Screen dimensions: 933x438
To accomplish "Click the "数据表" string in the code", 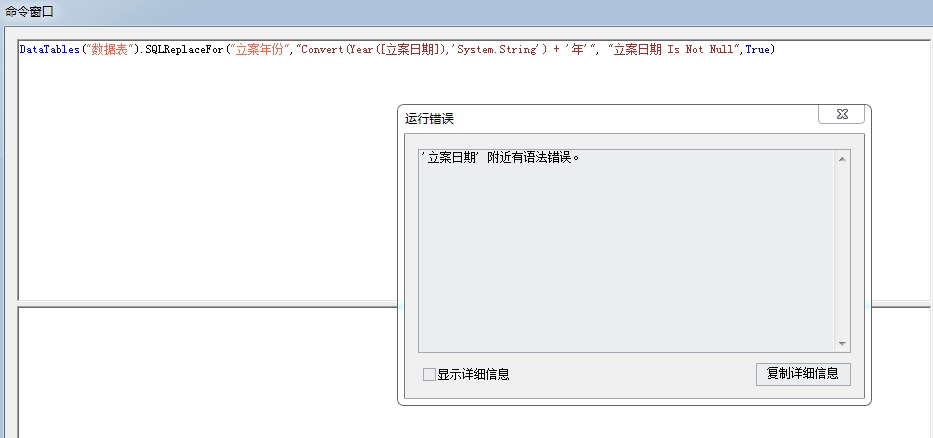I will (108, 49).
